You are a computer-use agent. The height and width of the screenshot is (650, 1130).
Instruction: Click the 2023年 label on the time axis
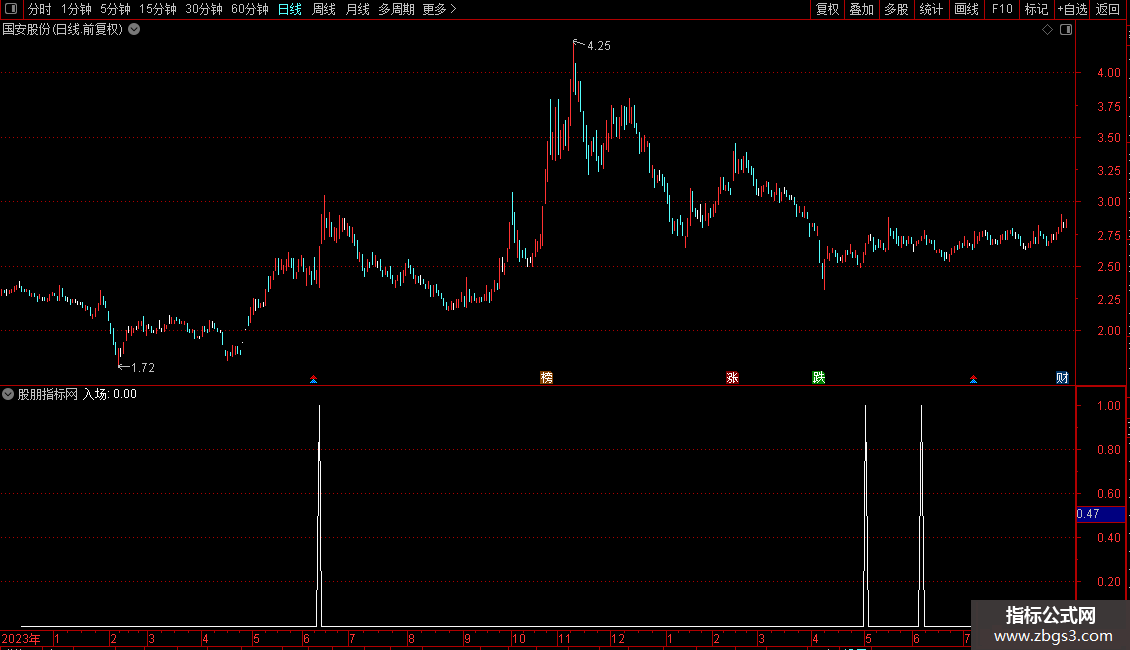pos(21,638)
